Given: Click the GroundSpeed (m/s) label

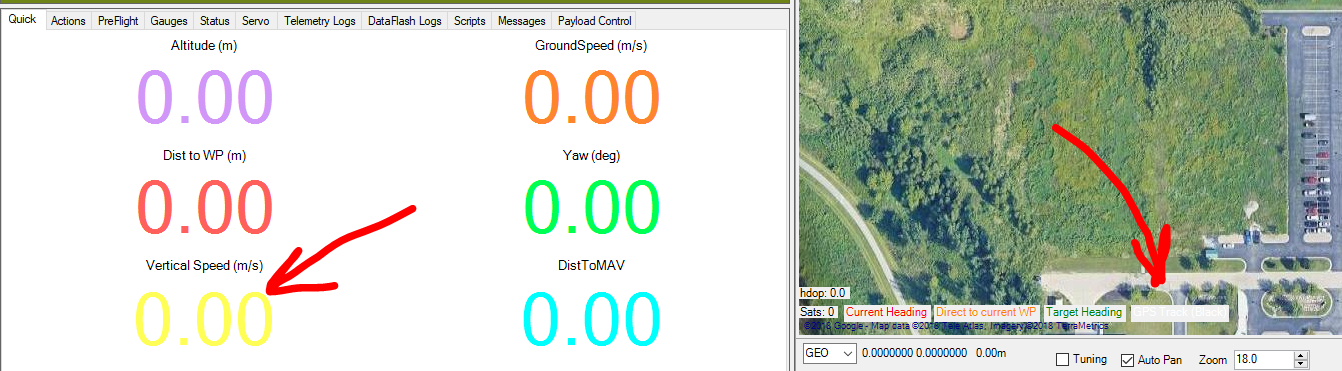Looking at the screenshot, I should pyautogui.click(x=592, y=45).
